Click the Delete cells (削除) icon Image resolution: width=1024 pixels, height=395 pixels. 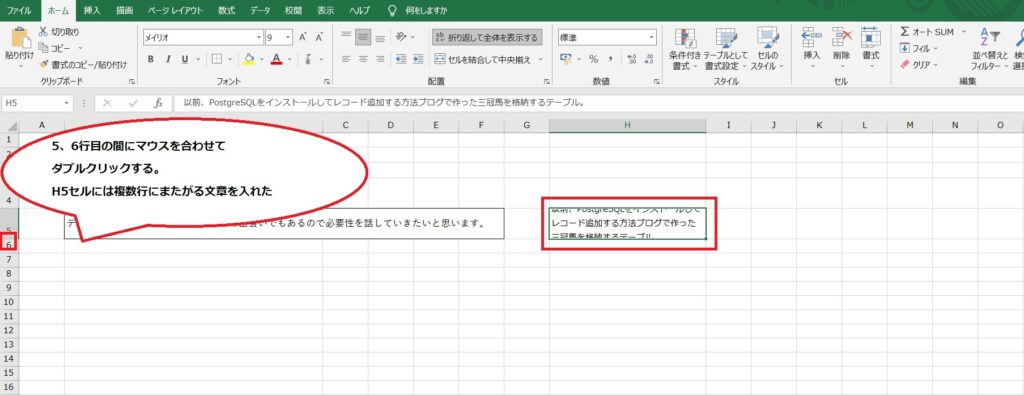pyautogui.click(x=842, y=37)
